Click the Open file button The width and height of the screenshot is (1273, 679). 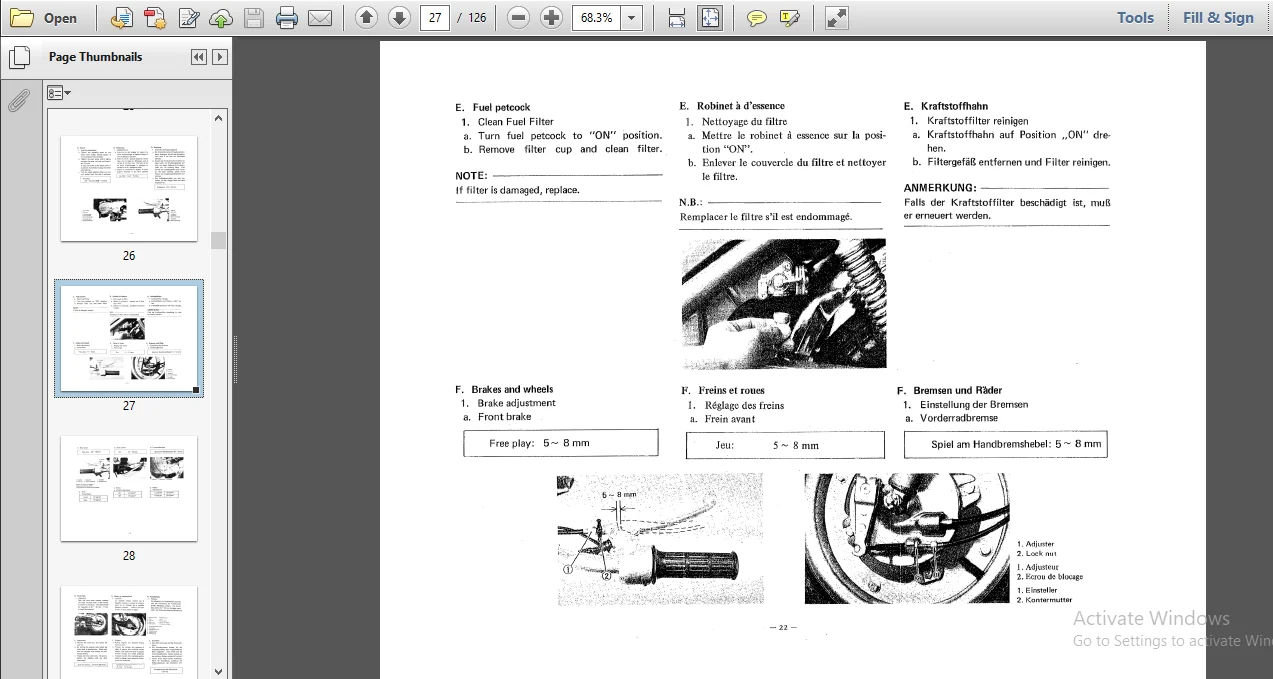(44, 17)
